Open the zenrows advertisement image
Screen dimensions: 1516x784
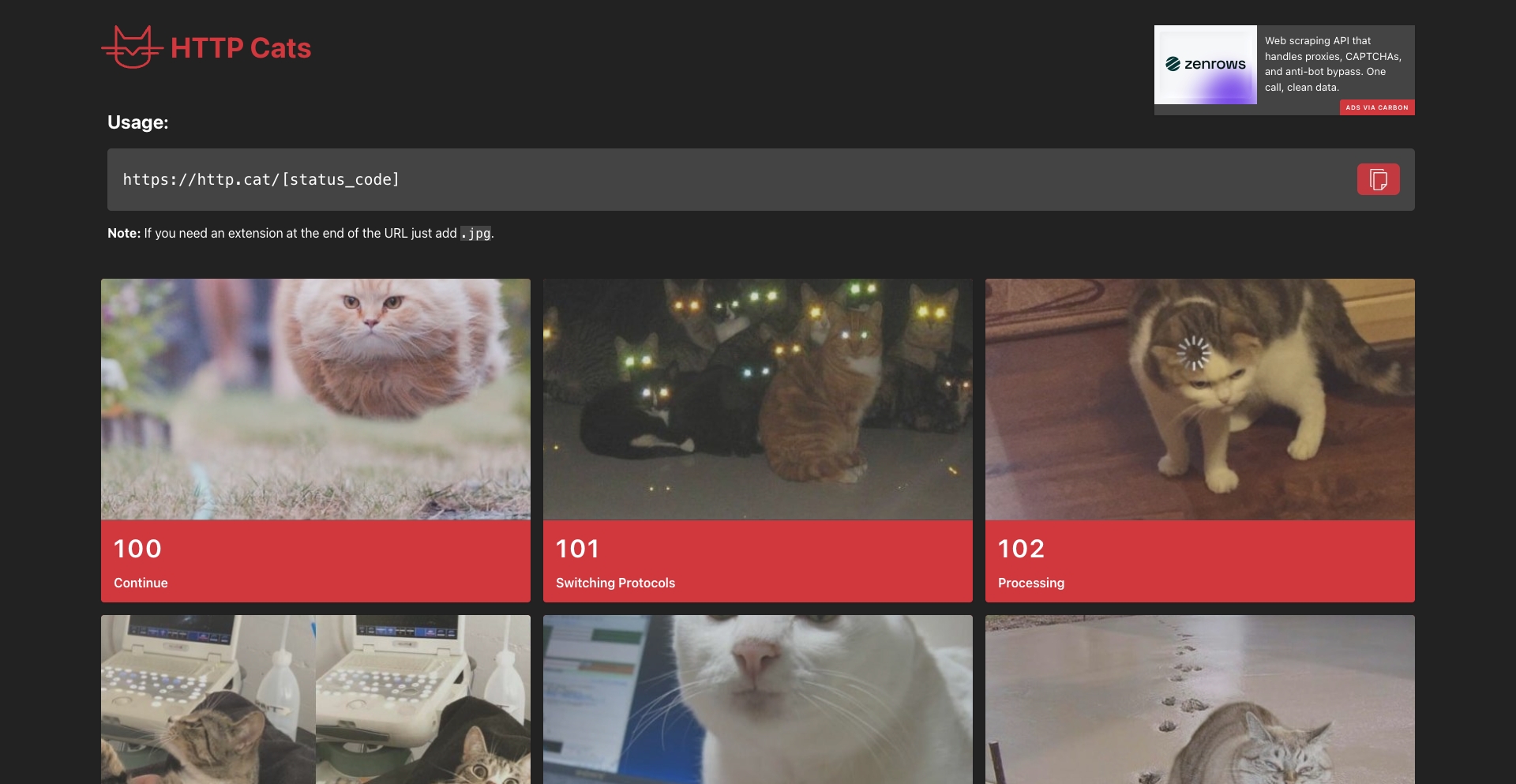point(1206,66)
